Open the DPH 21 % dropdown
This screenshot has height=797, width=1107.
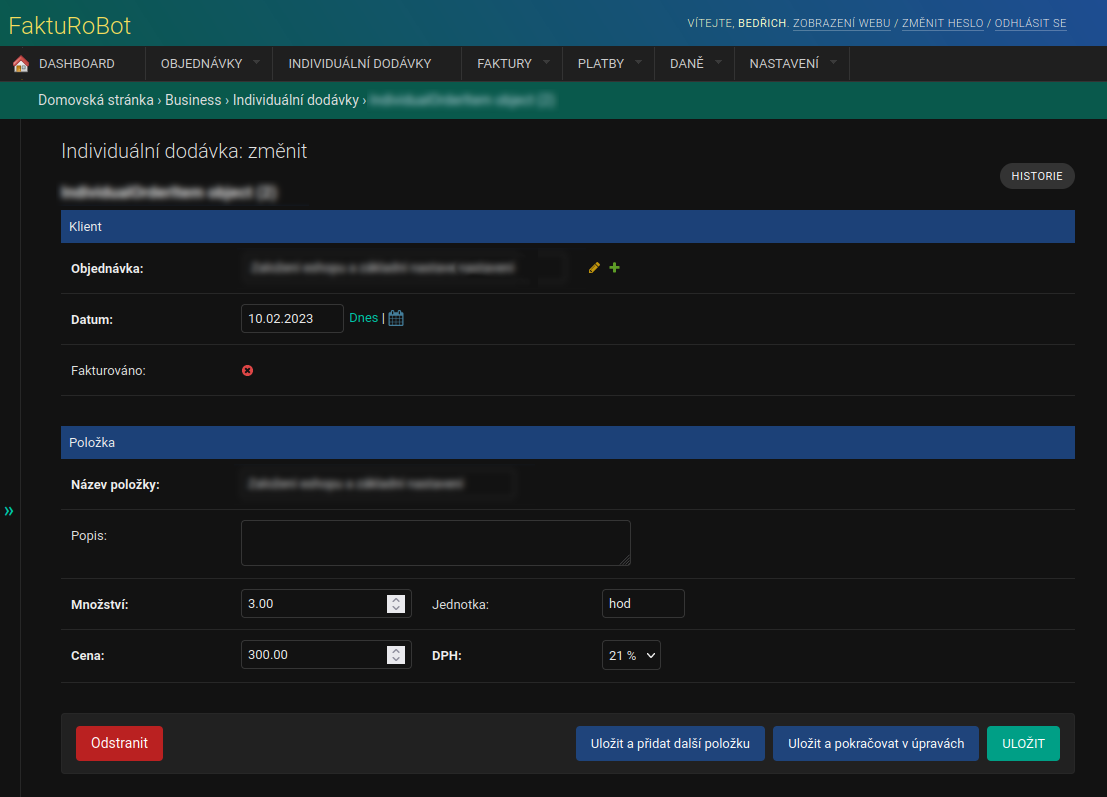[631, 655]
